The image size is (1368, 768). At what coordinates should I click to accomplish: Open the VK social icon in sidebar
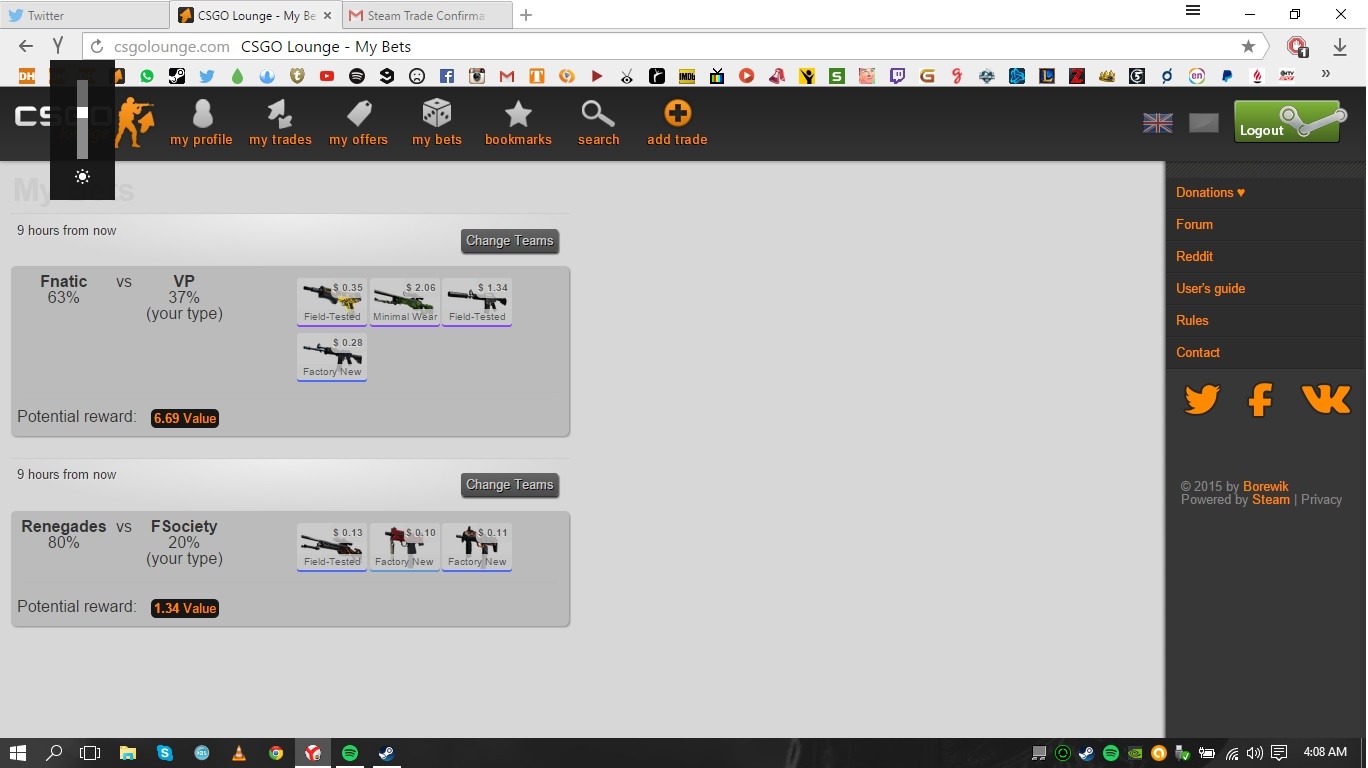(1326, 399)
